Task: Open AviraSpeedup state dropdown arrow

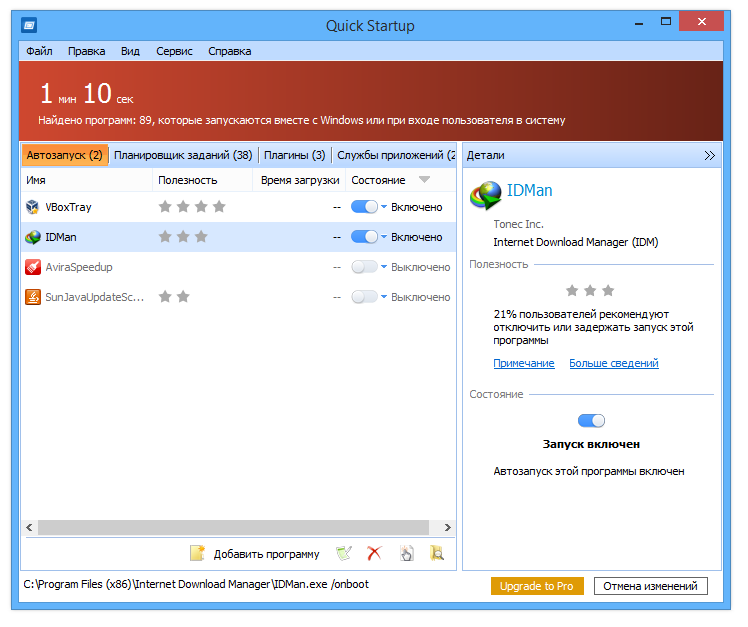Action: pos(384,267)
